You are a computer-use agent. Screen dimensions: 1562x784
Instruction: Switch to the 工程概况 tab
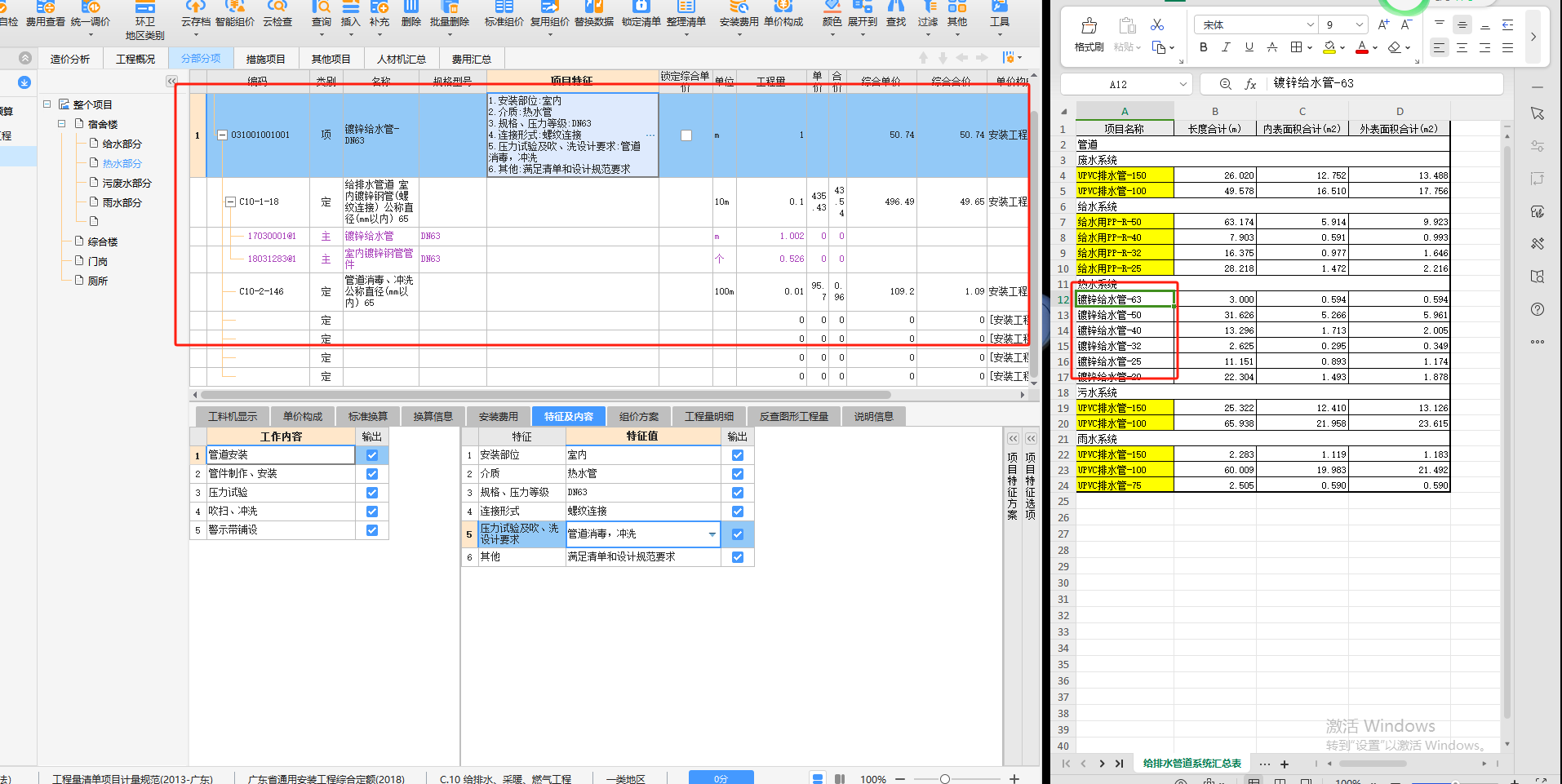(135, 59)
